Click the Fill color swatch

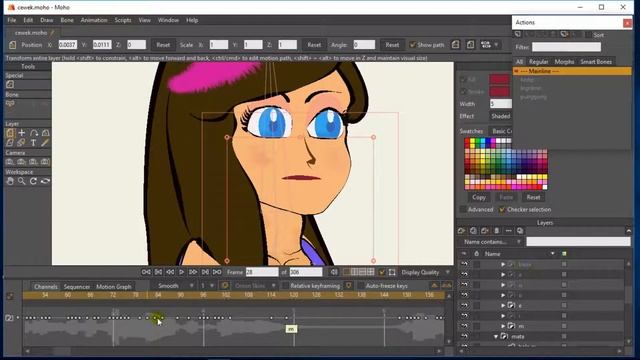[499, 80]
